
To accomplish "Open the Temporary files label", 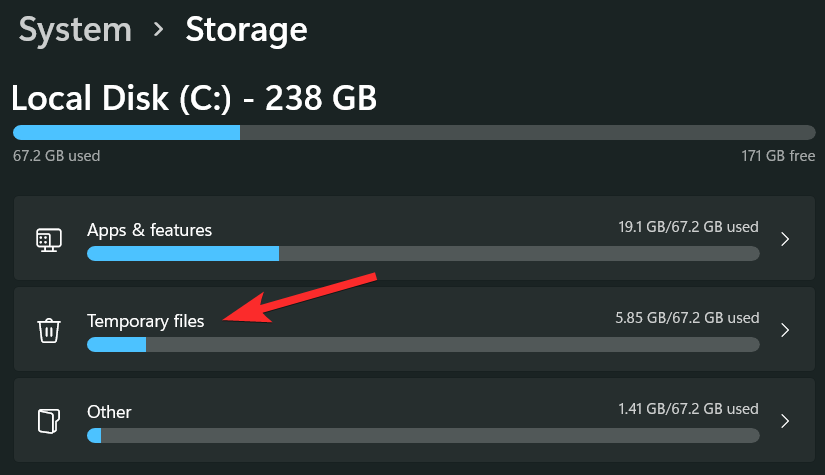I will point(145,321).
